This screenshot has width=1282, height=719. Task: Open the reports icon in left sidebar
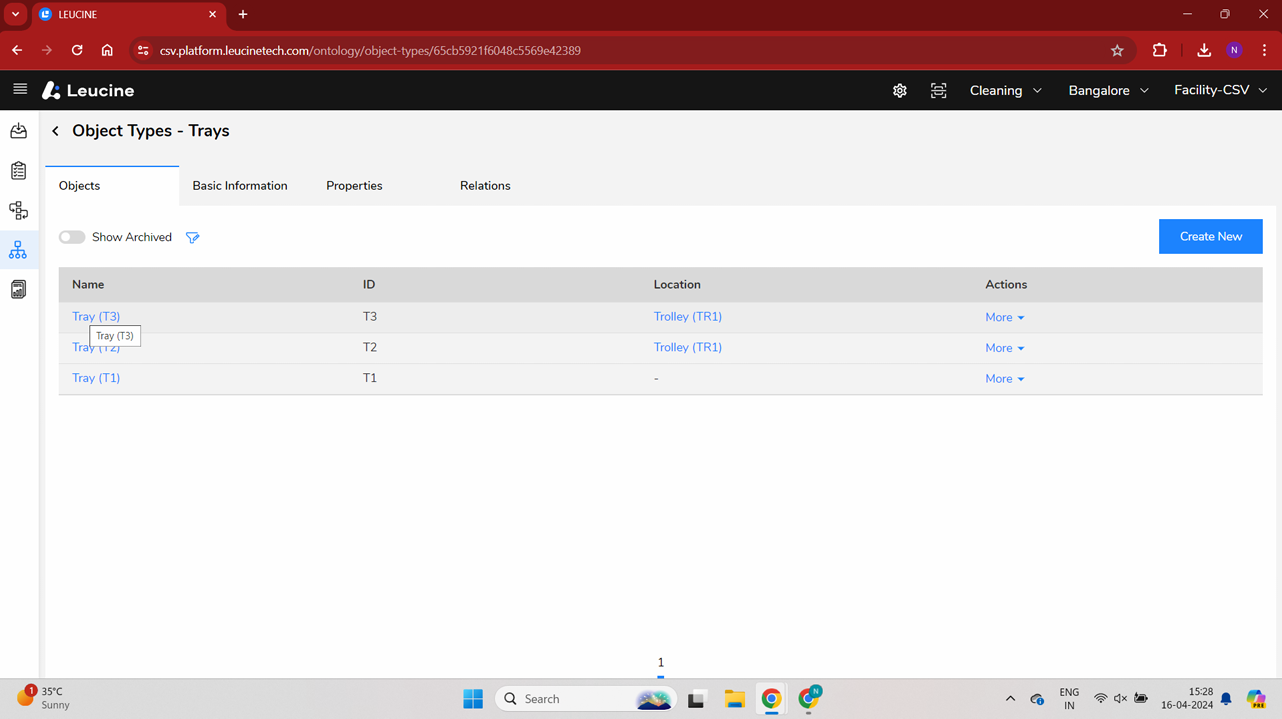[18, 290]
